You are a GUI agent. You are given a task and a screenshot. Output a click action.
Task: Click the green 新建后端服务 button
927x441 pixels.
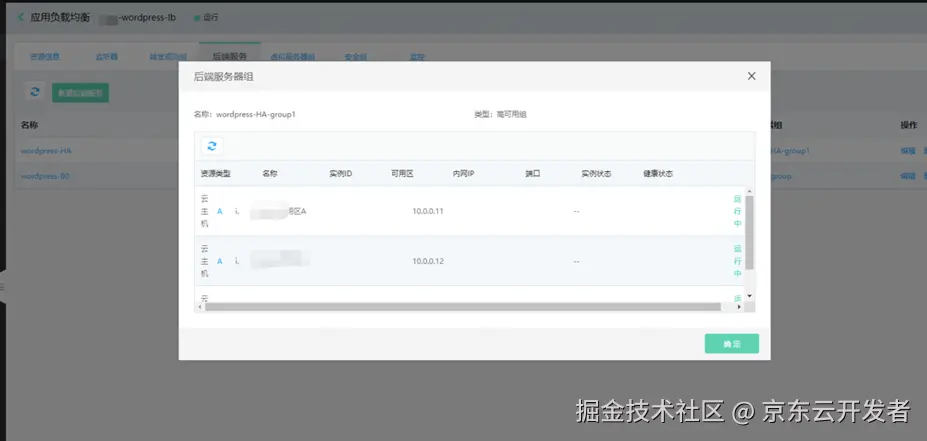80,92
